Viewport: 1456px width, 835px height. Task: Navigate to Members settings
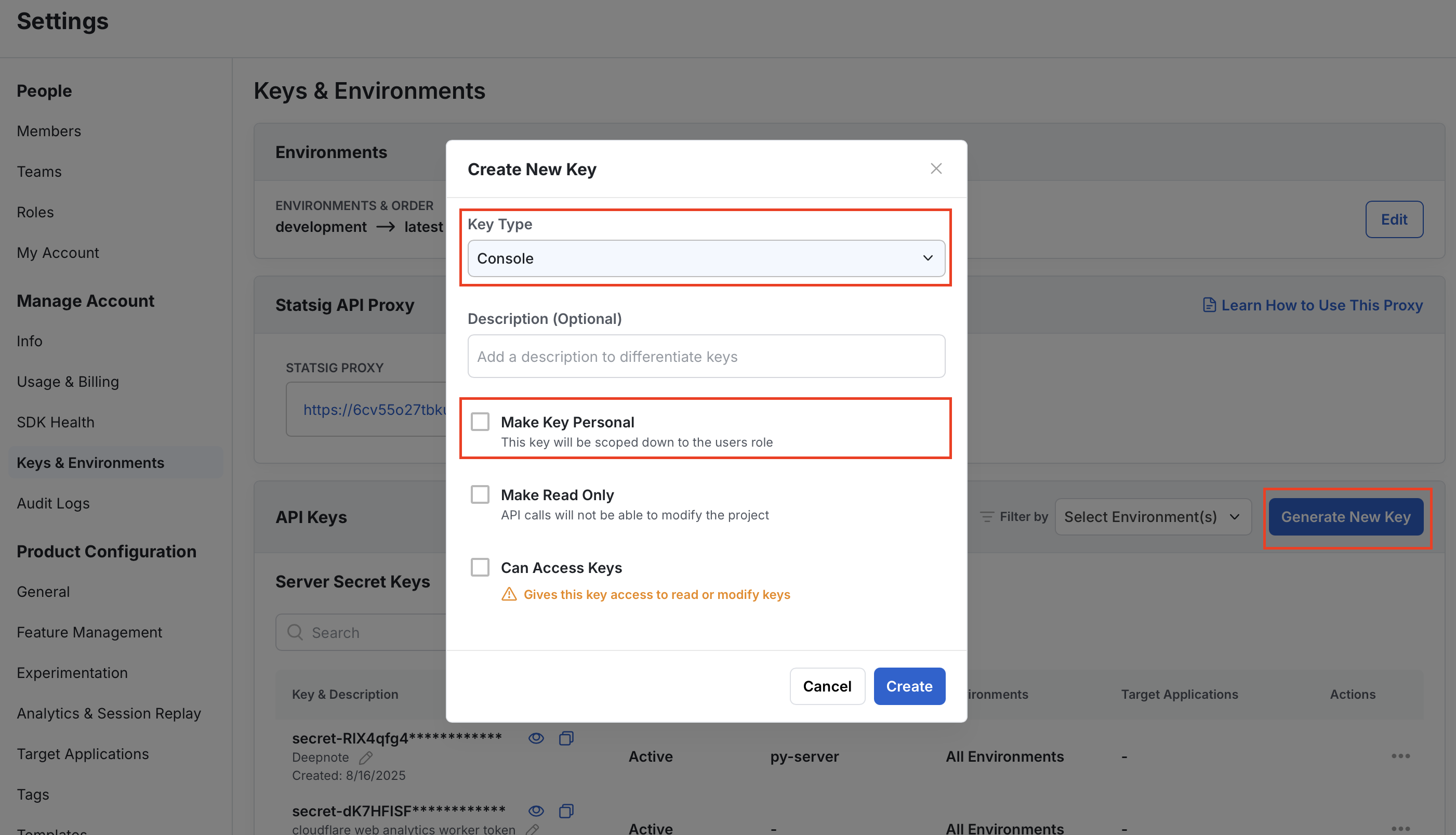49,131
